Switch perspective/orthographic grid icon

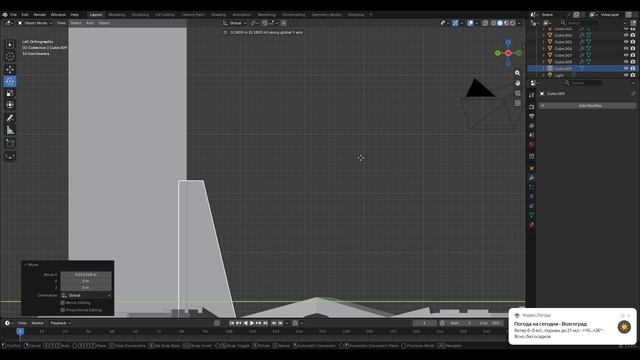point(518,103)
